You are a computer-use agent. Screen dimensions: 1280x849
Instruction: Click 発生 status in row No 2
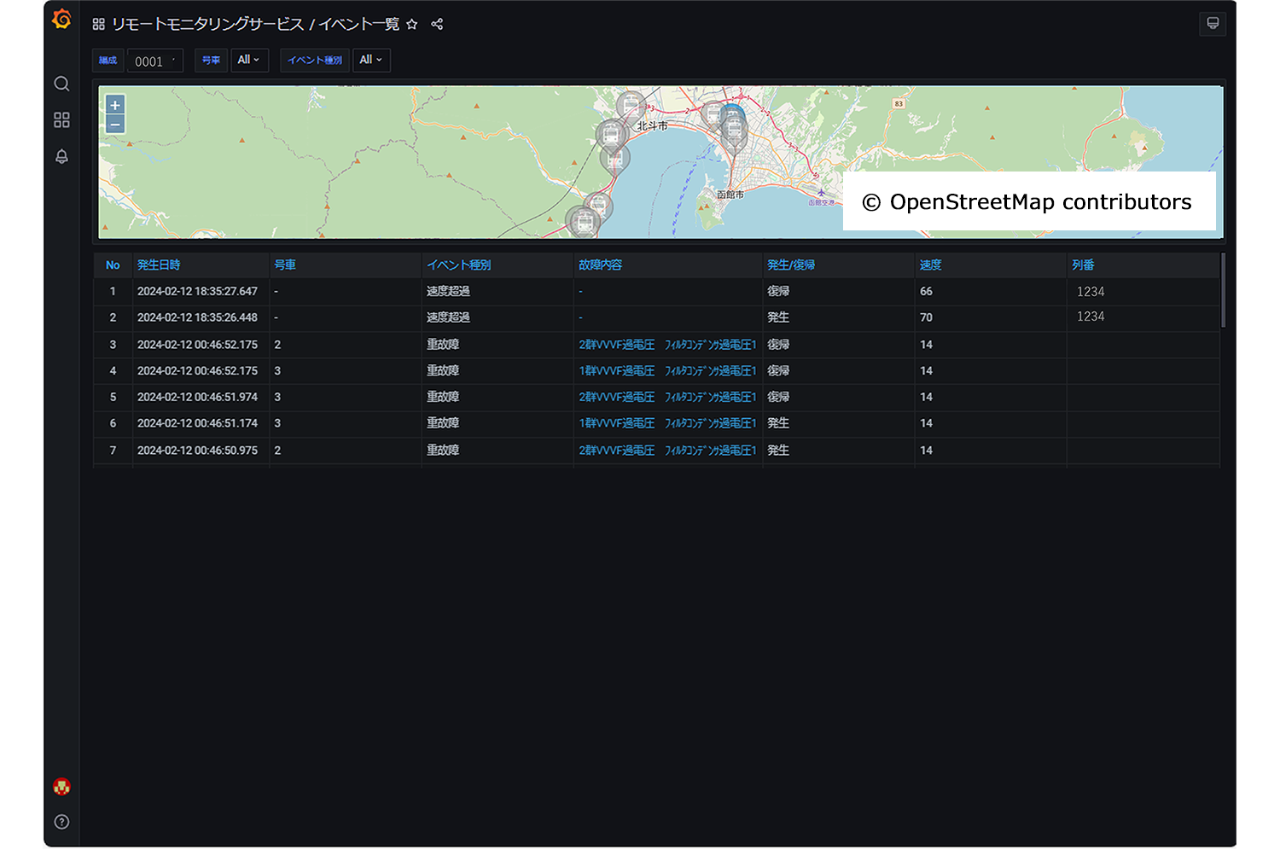point(778,317)
